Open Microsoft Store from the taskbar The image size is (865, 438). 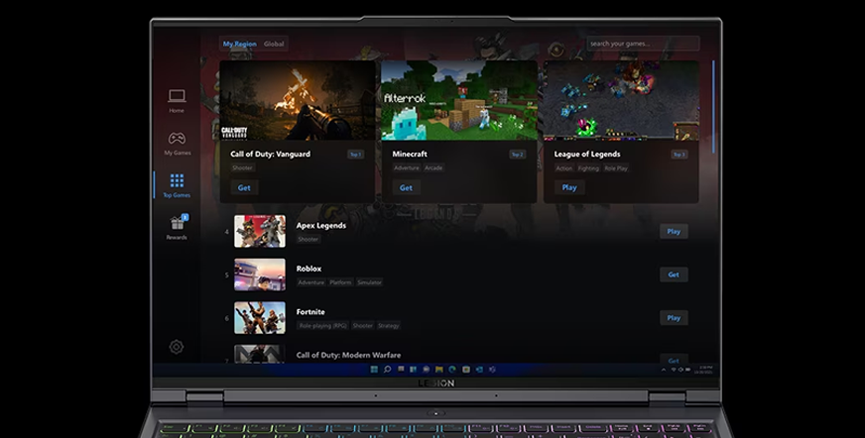pos(466,370)
